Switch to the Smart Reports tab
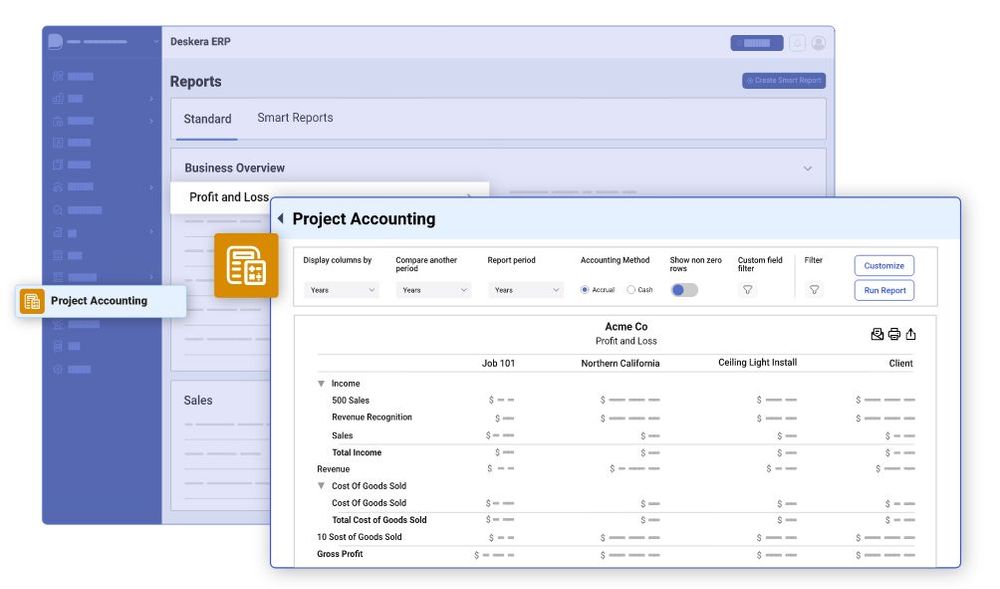 (294, 117)
